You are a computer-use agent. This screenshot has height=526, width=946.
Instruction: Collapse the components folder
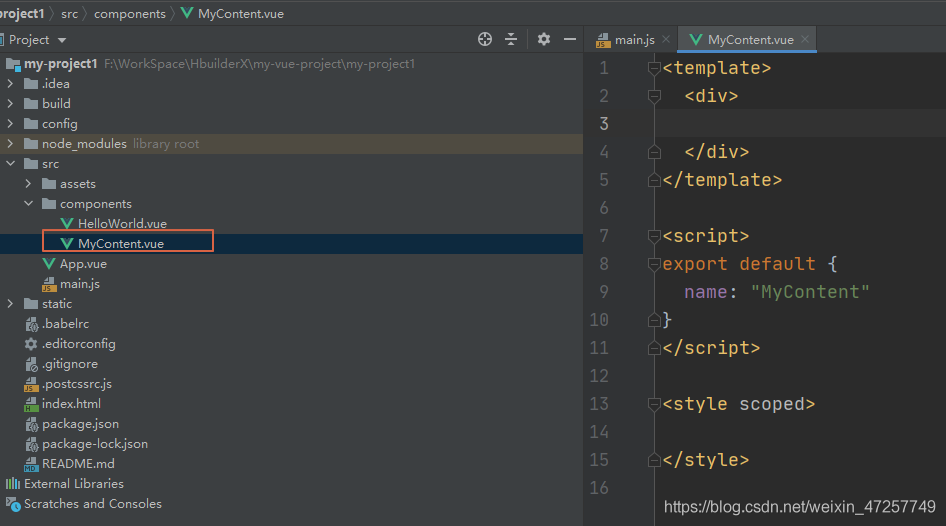(x=28, y=203)
